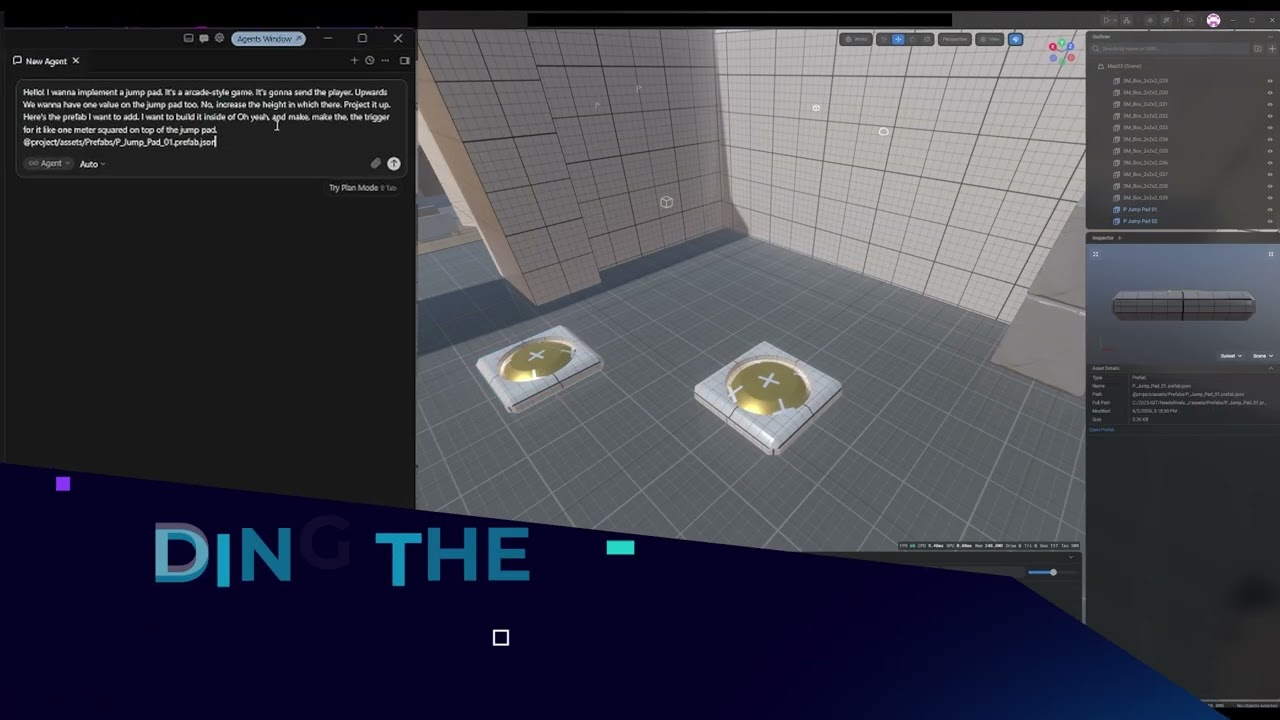This screenshot has width=1280, height=720.
Task: Click the chat bubble icon in agents title bar
Action: point(204,38)
